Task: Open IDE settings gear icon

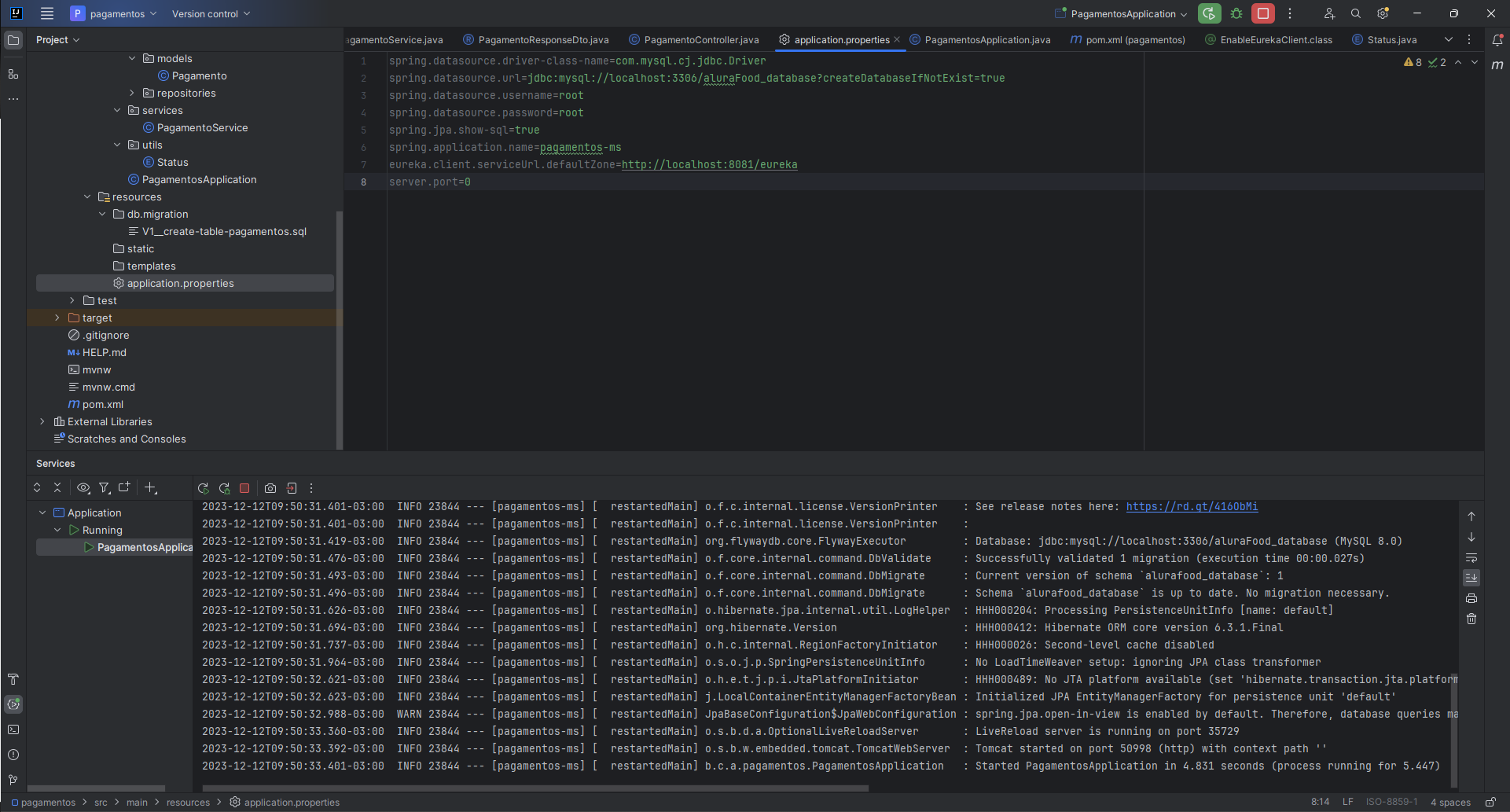Action: tap(1383, 13)
